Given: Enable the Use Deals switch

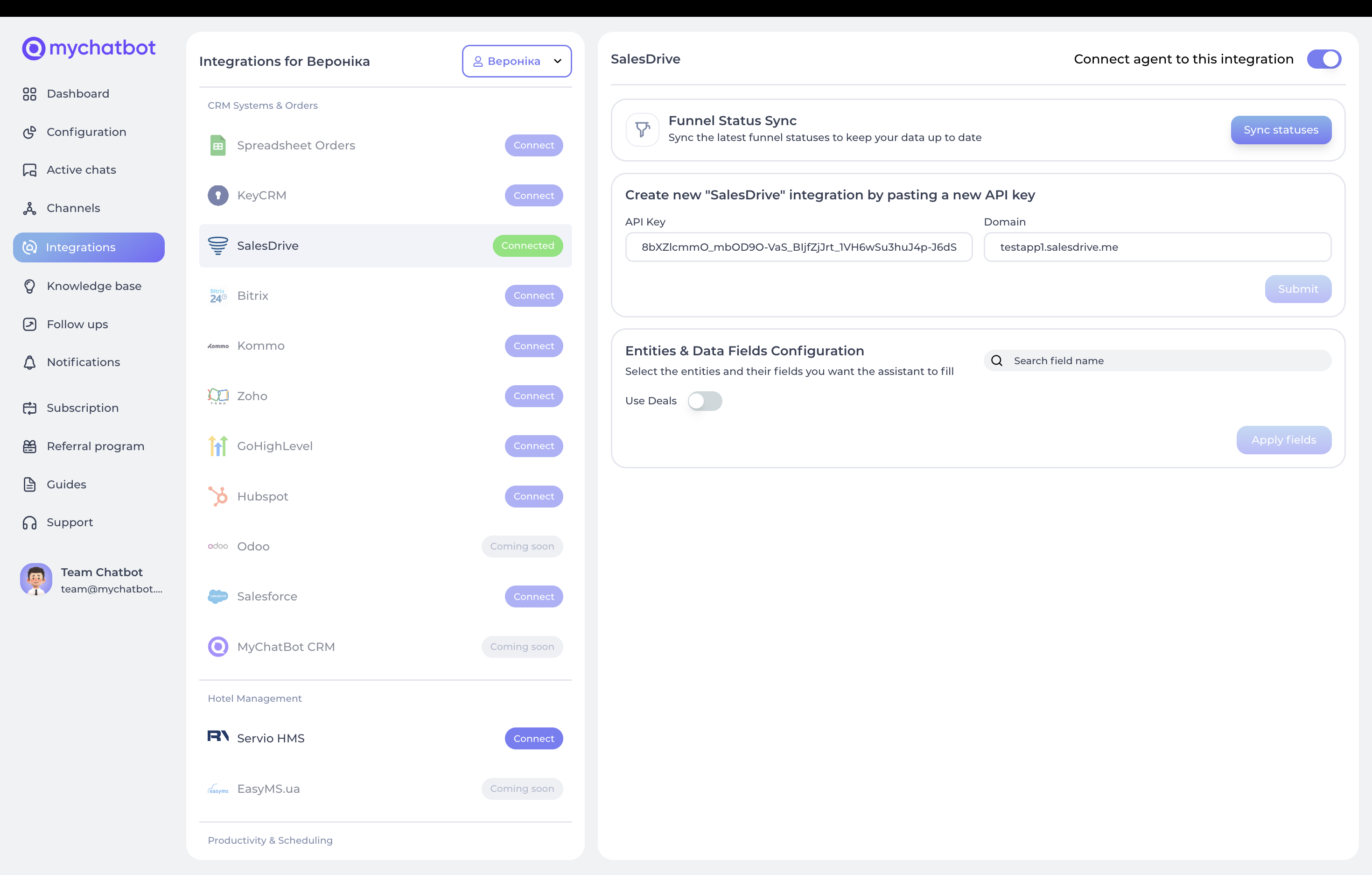Looking at the screenshot, I should pyautogui.click(x=704, y=401).
